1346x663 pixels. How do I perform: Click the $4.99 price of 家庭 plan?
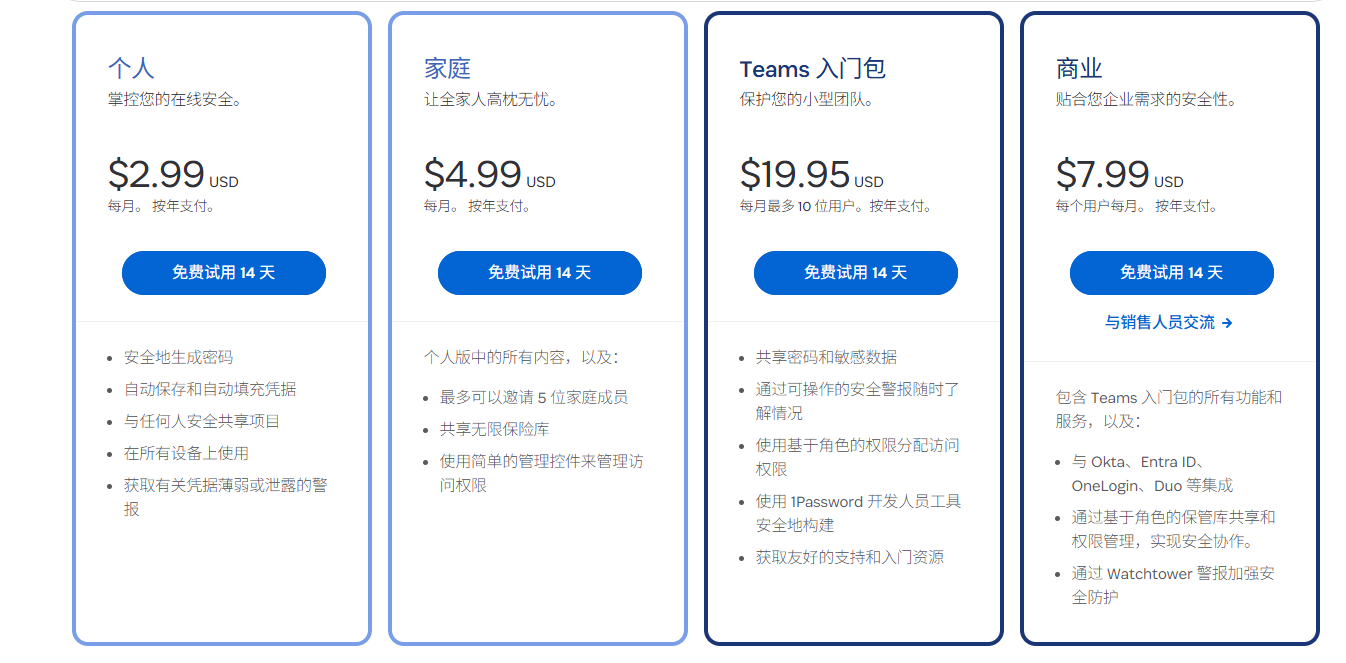[x=472, y=175]
